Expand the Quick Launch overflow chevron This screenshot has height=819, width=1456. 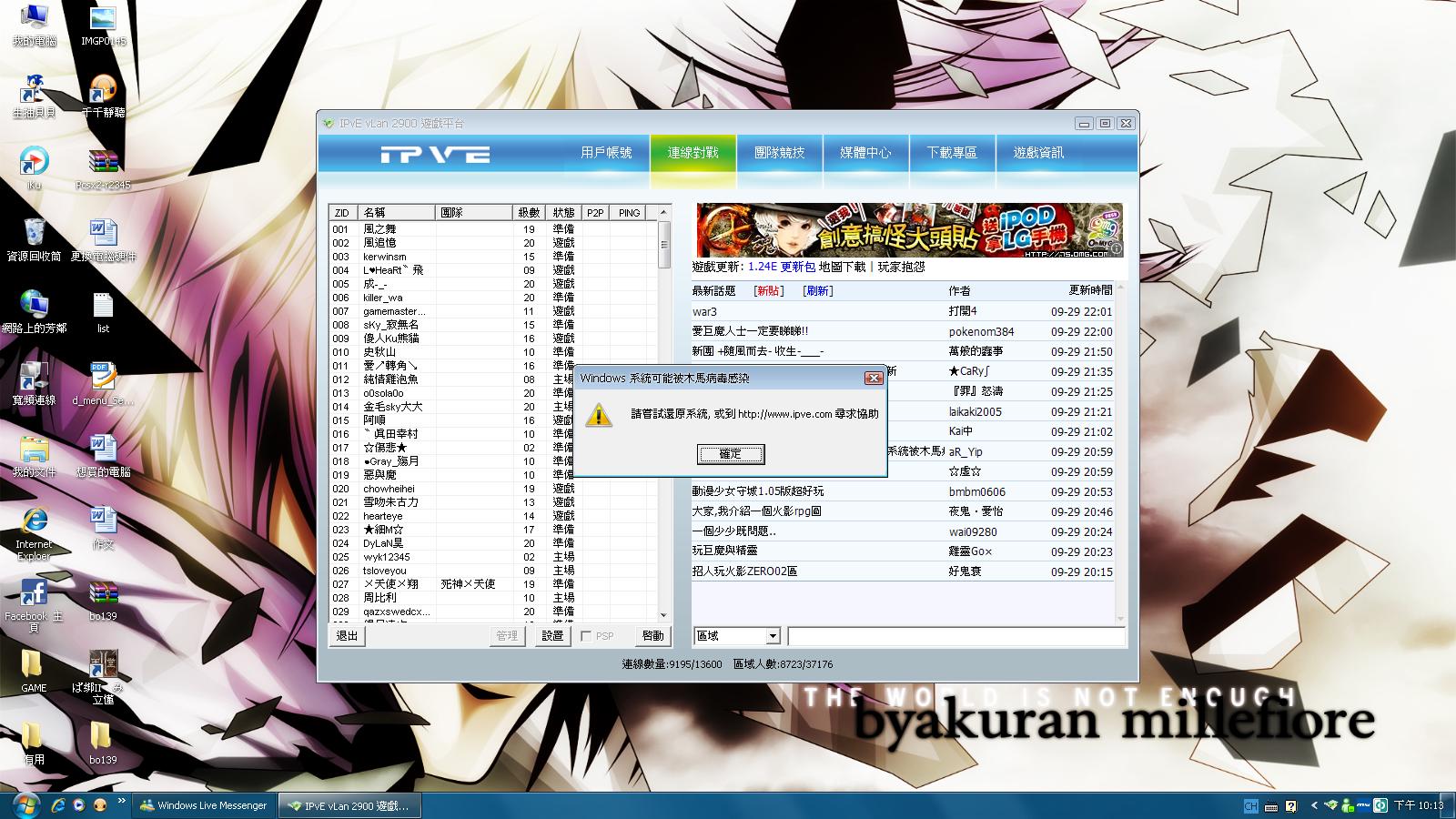click(x=121, y=802)
